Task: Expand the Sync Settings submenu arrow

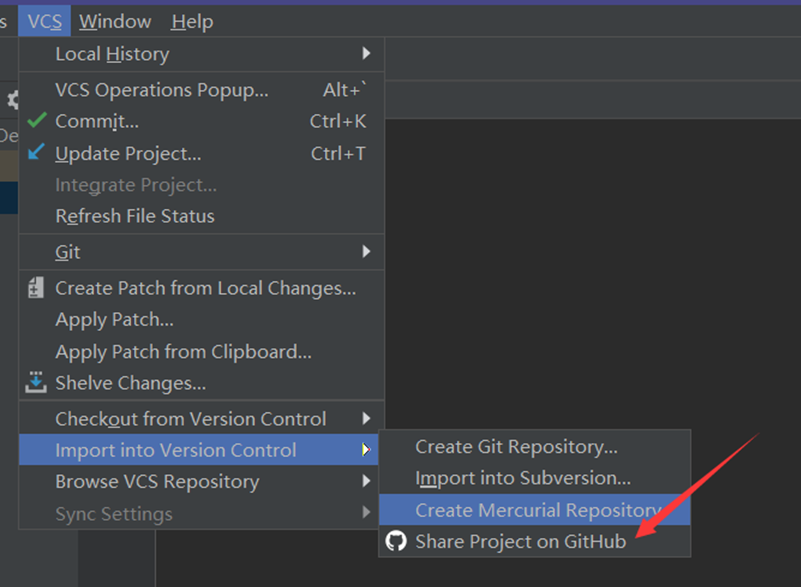Action: [366, 512]
